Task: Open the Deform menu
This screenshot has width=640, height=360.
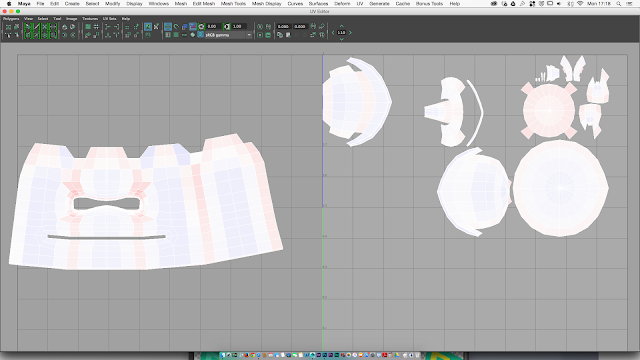Action: 342,4
